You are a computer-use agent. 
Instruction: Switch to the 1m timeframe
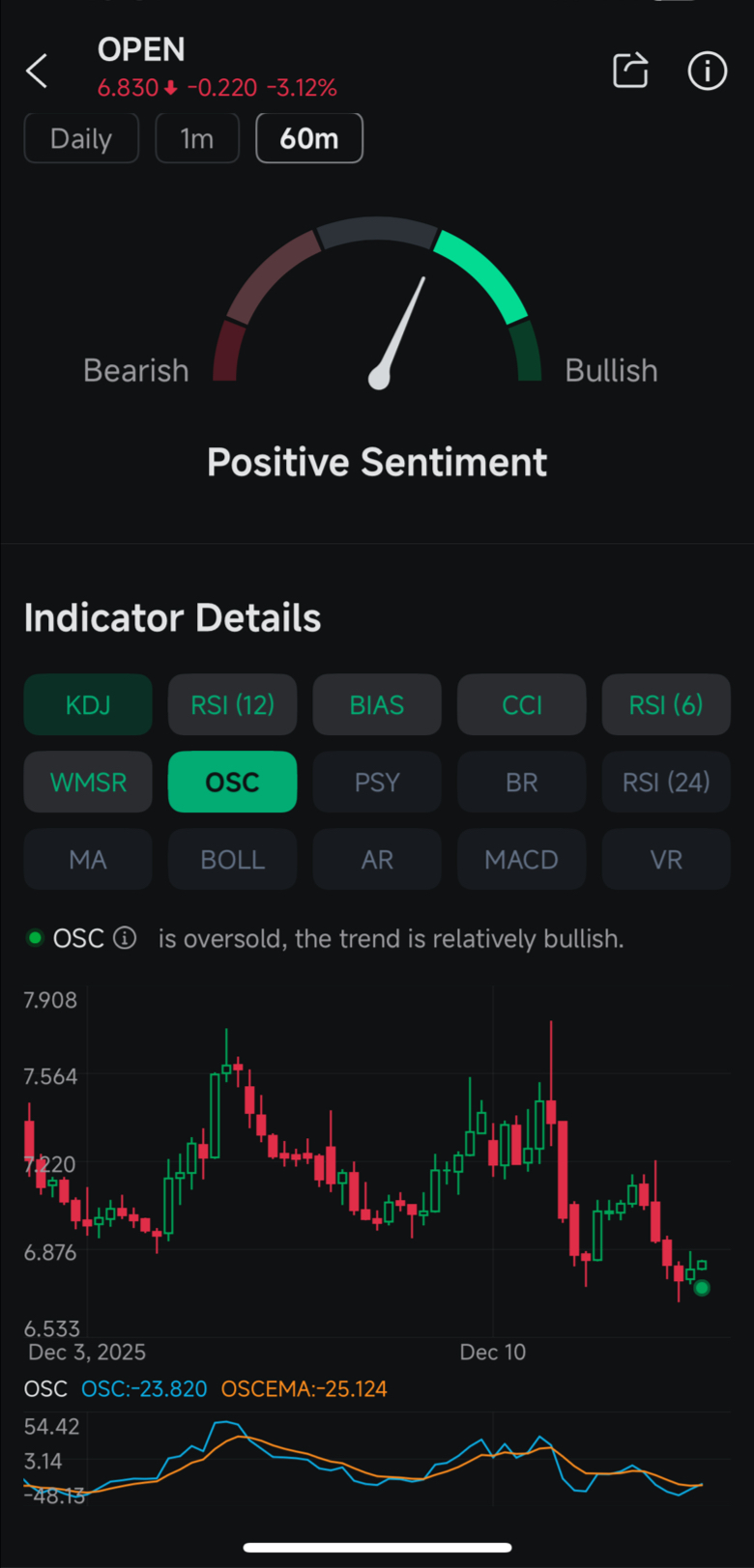[197, 138]
